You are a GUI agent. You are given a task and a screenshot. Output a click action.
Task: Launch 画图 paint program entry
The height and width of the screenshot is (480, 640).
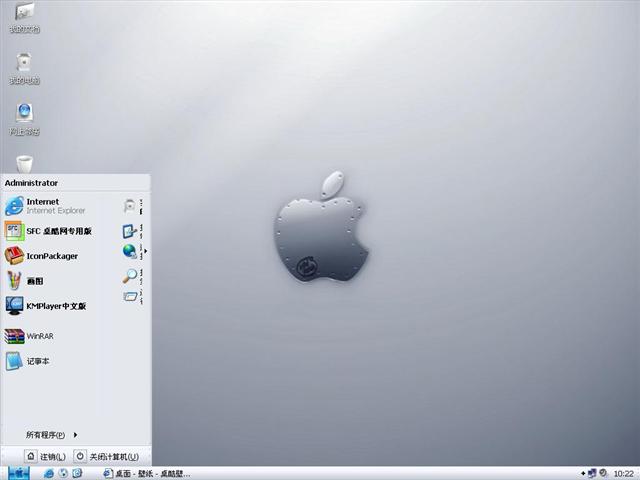point(24,281)
